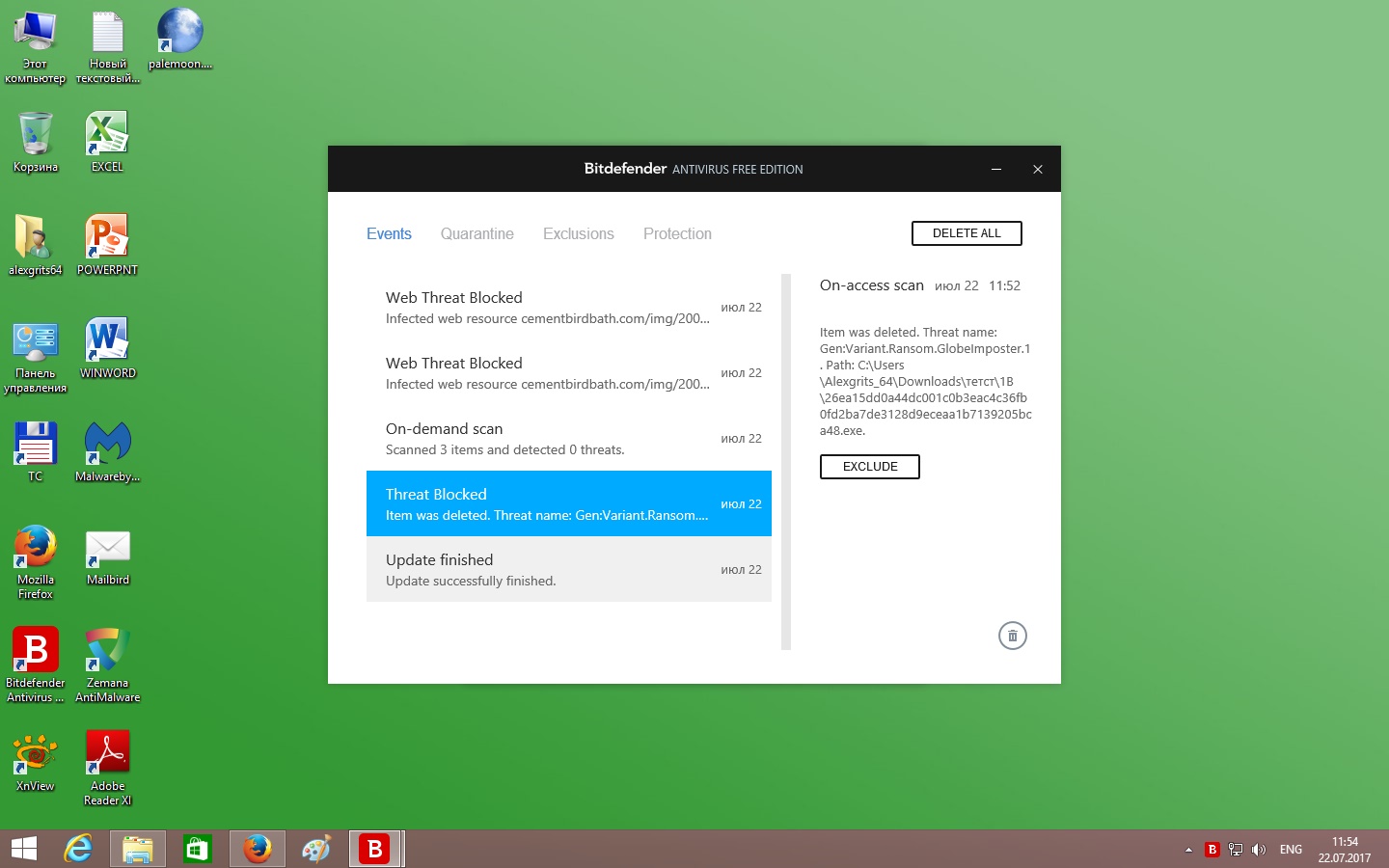Select the On-demand scan event
Screen dimensions: 1389x868
tap(569, 438)
